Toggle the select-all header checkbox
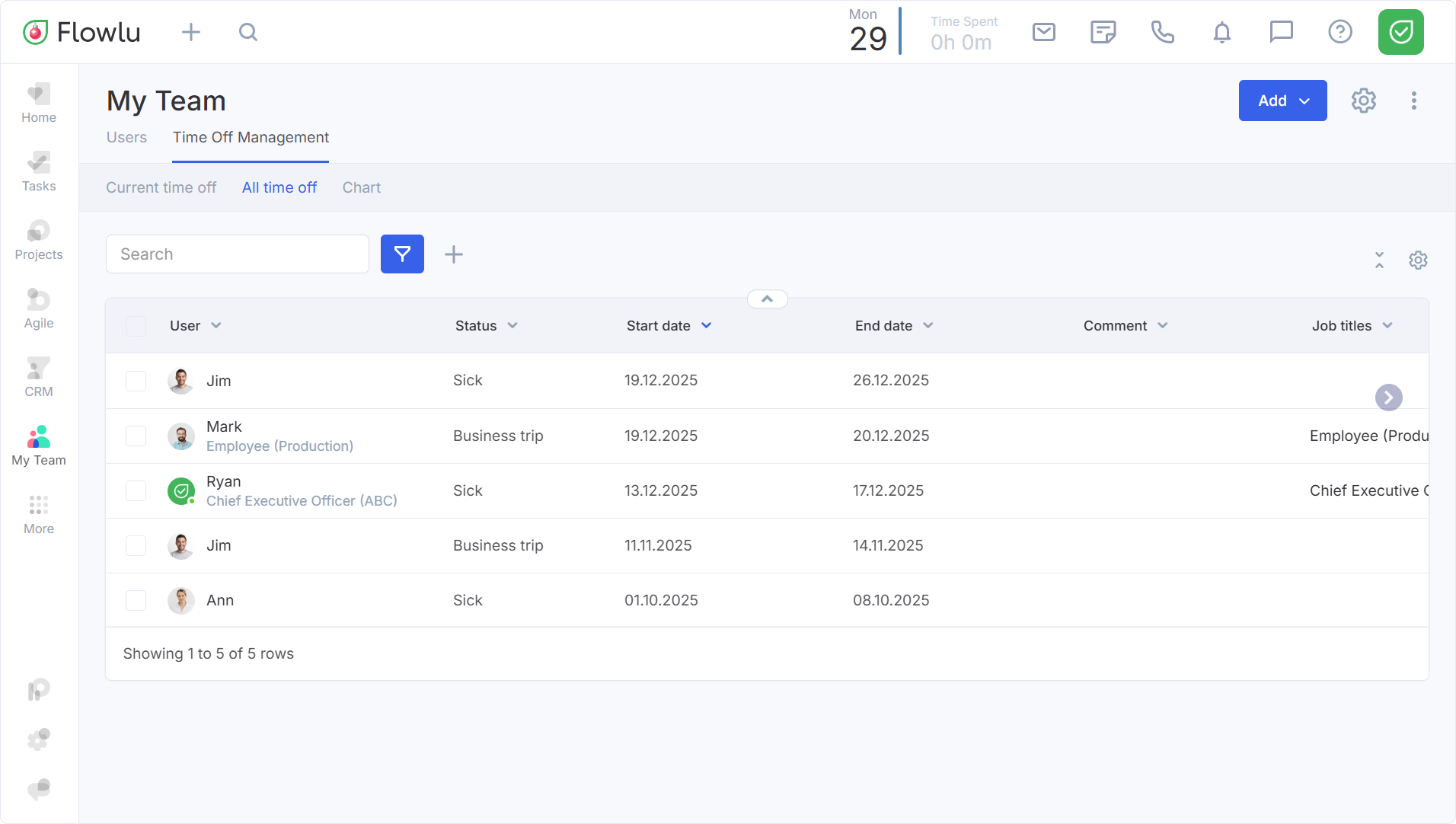 coord(136,326)
